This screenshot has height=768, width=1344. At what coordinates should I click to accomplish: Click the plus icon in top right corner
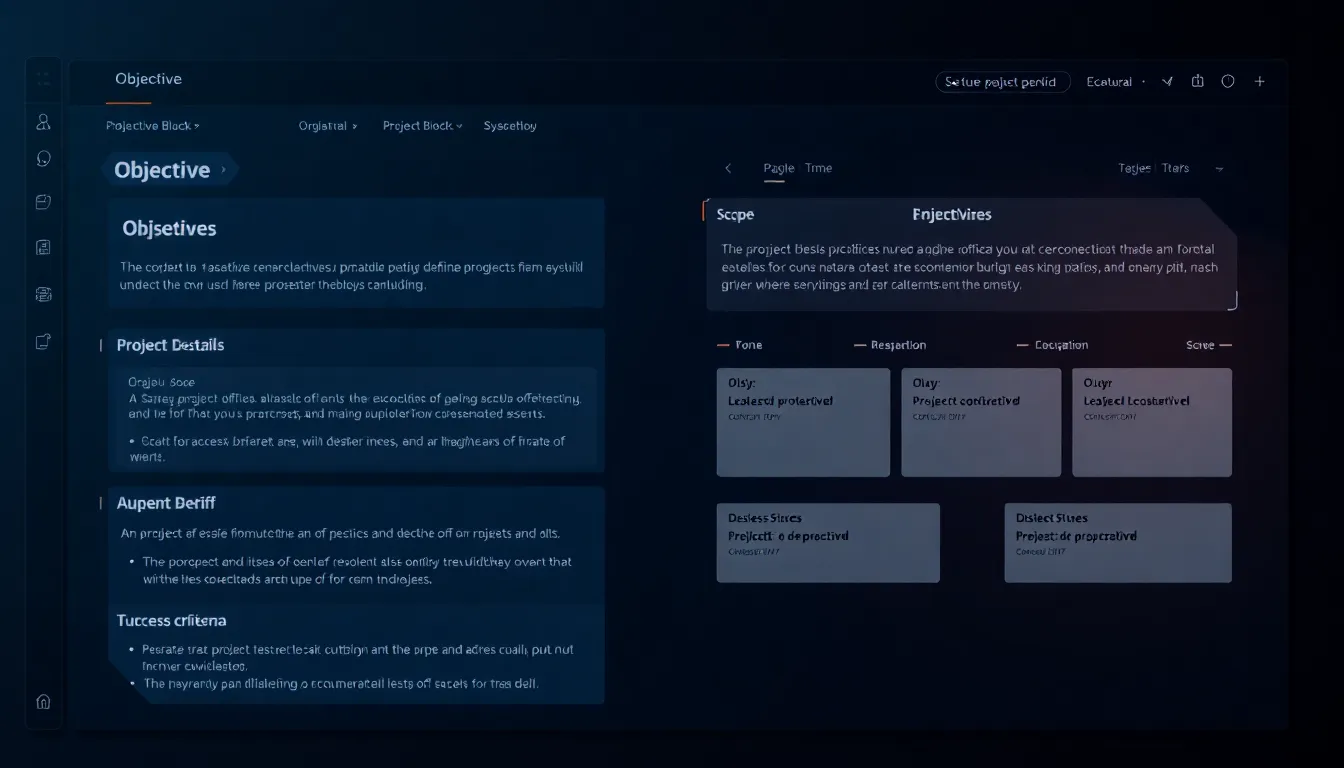pos(1259,81)
